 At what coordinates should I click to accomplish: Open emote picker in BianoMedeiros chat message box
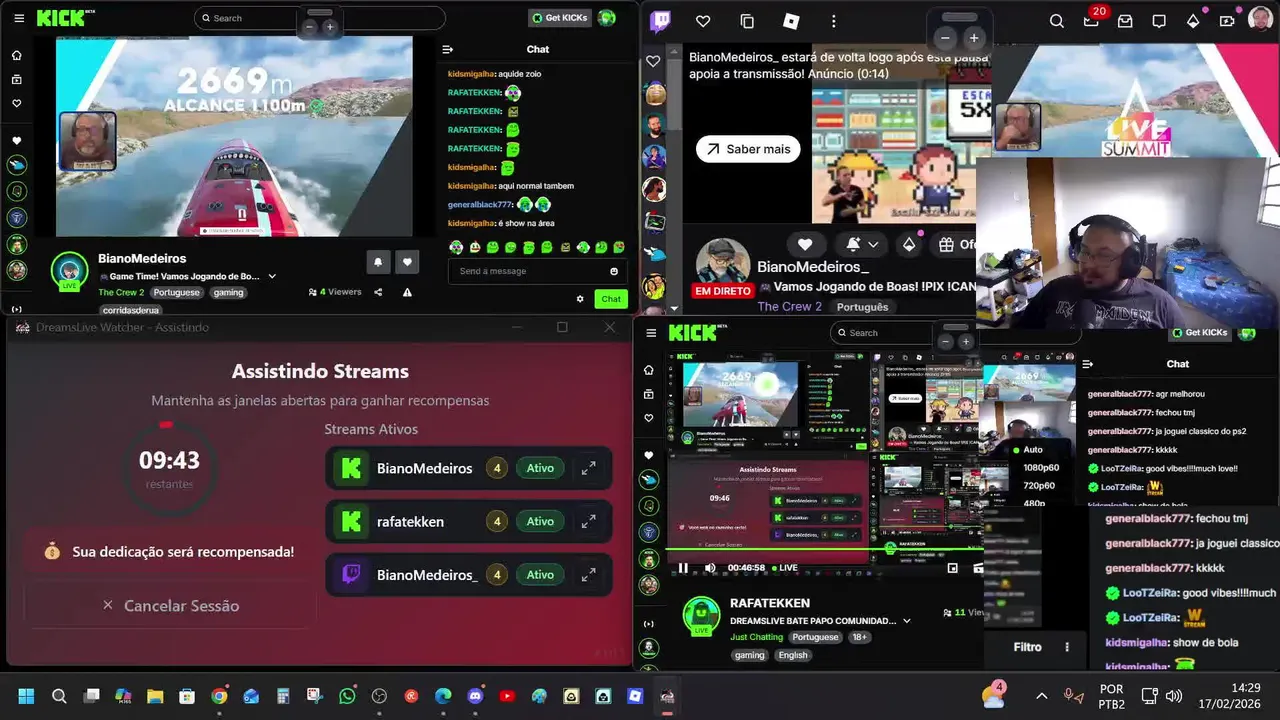click(x=614, y=271)
